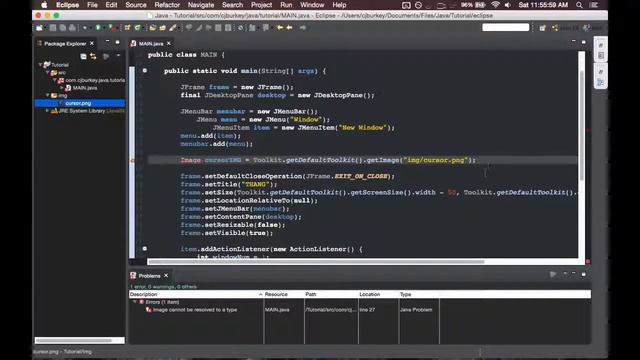640x360 pixels.
Task: Click the Open Task toolbar icon
Action: (x=162, y=28)
